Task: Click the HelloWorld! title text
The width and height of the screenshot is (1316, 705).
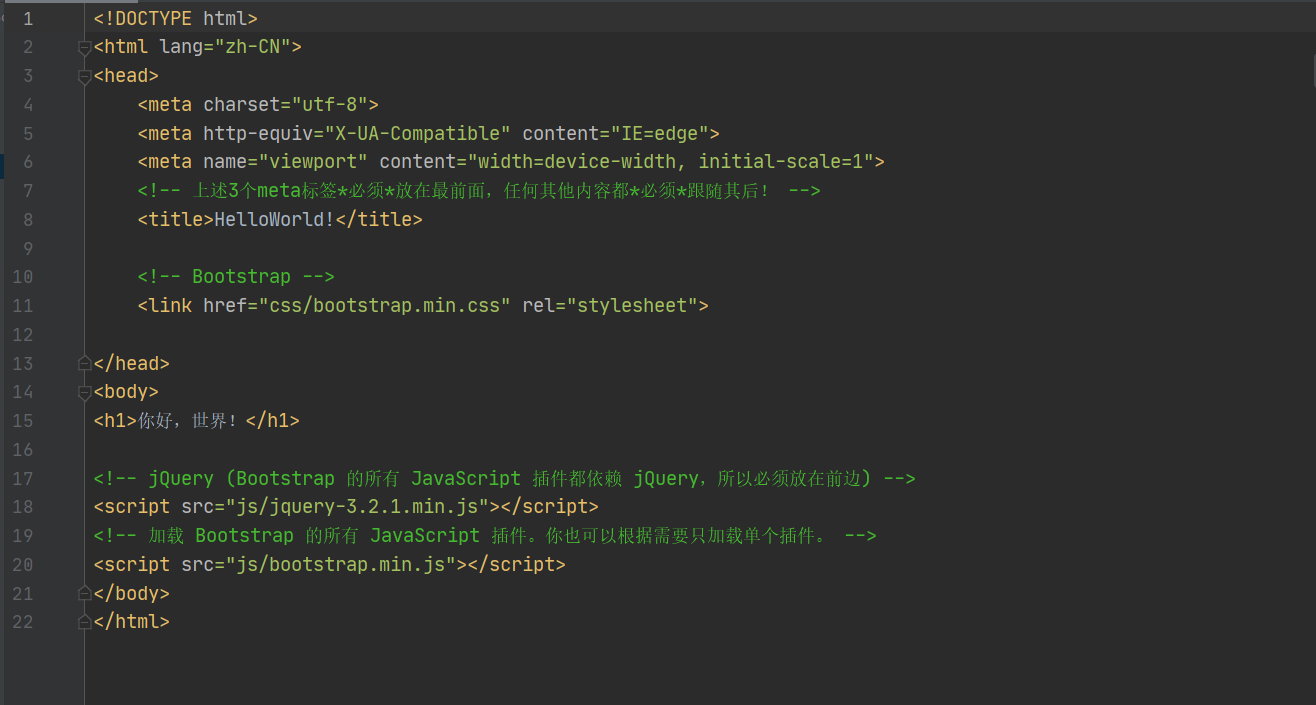Action: (275, 220)
